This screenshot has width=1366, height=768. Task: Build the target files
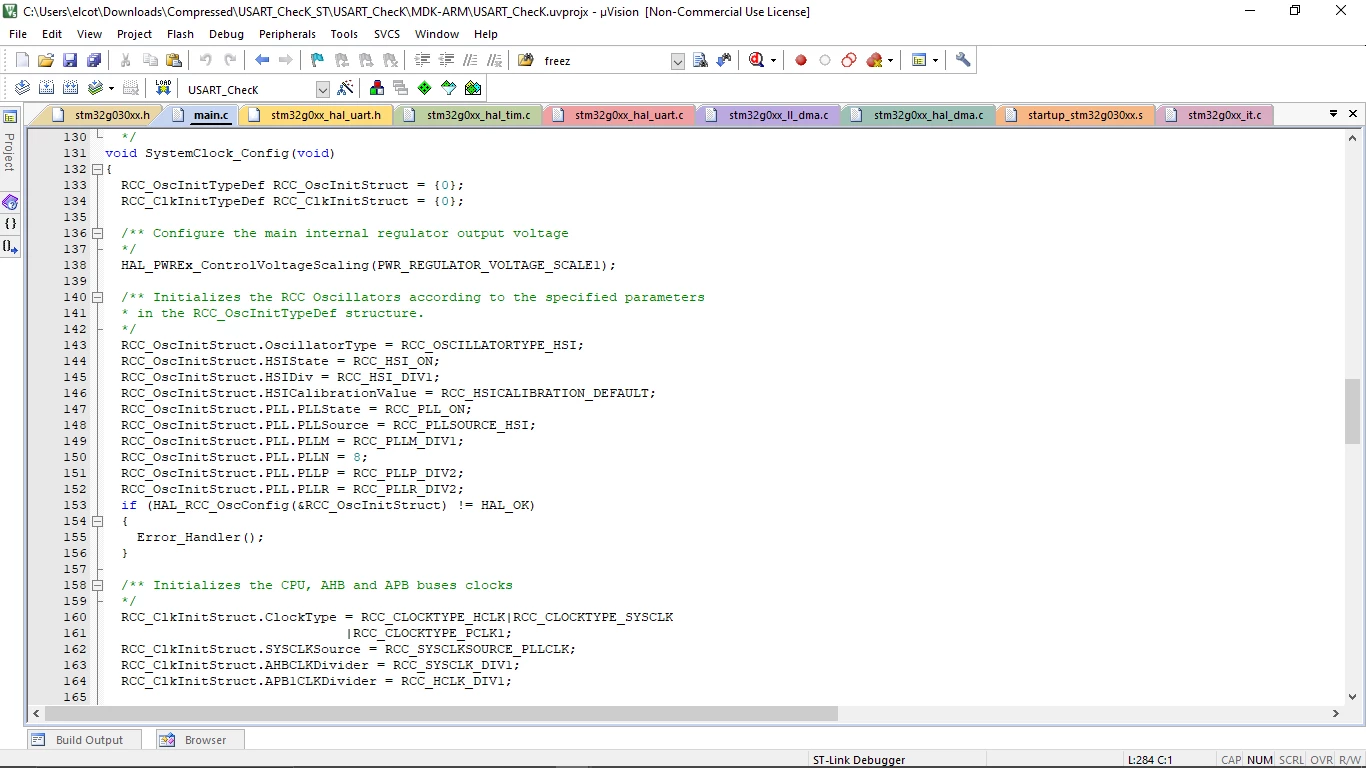tap(46, 88)
